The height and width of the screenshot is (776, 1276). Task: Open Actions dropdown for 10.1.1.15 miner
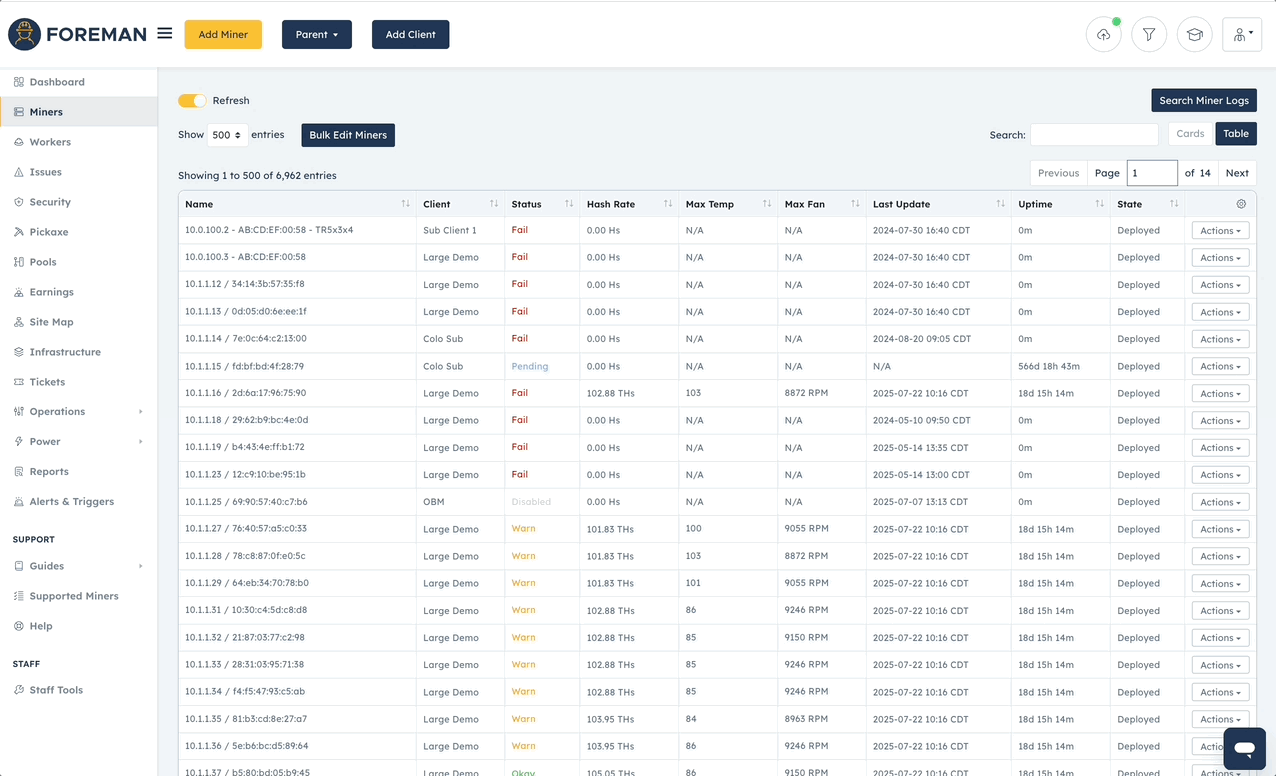[x=1221, y=367]
